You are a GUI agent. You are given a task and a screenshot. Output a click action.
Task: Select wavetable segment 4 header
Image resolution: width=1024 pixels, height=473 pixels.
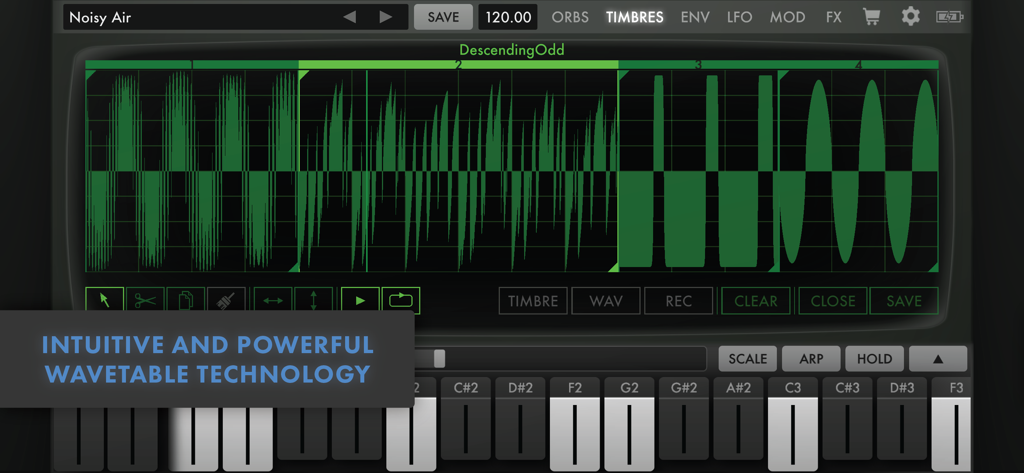(858, 65)
